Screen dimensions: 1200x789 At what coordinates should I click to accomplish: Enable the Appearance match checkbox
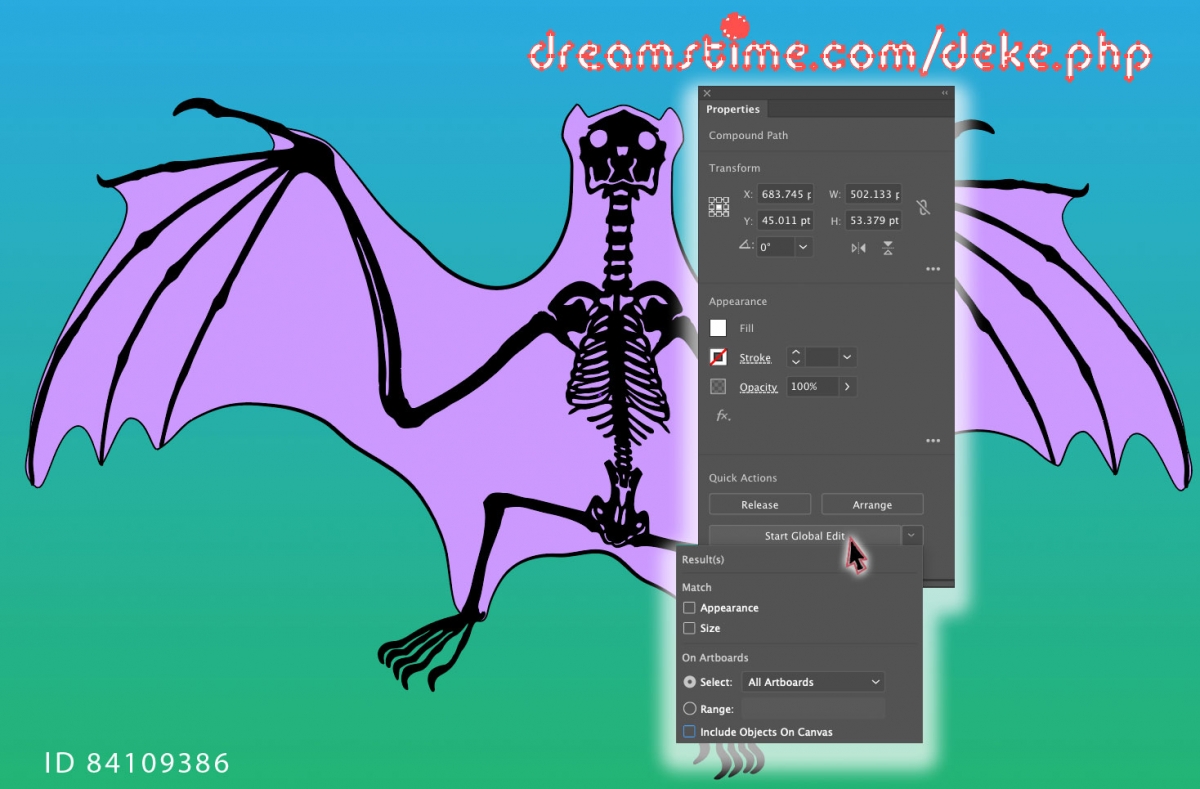click(689, 607)
